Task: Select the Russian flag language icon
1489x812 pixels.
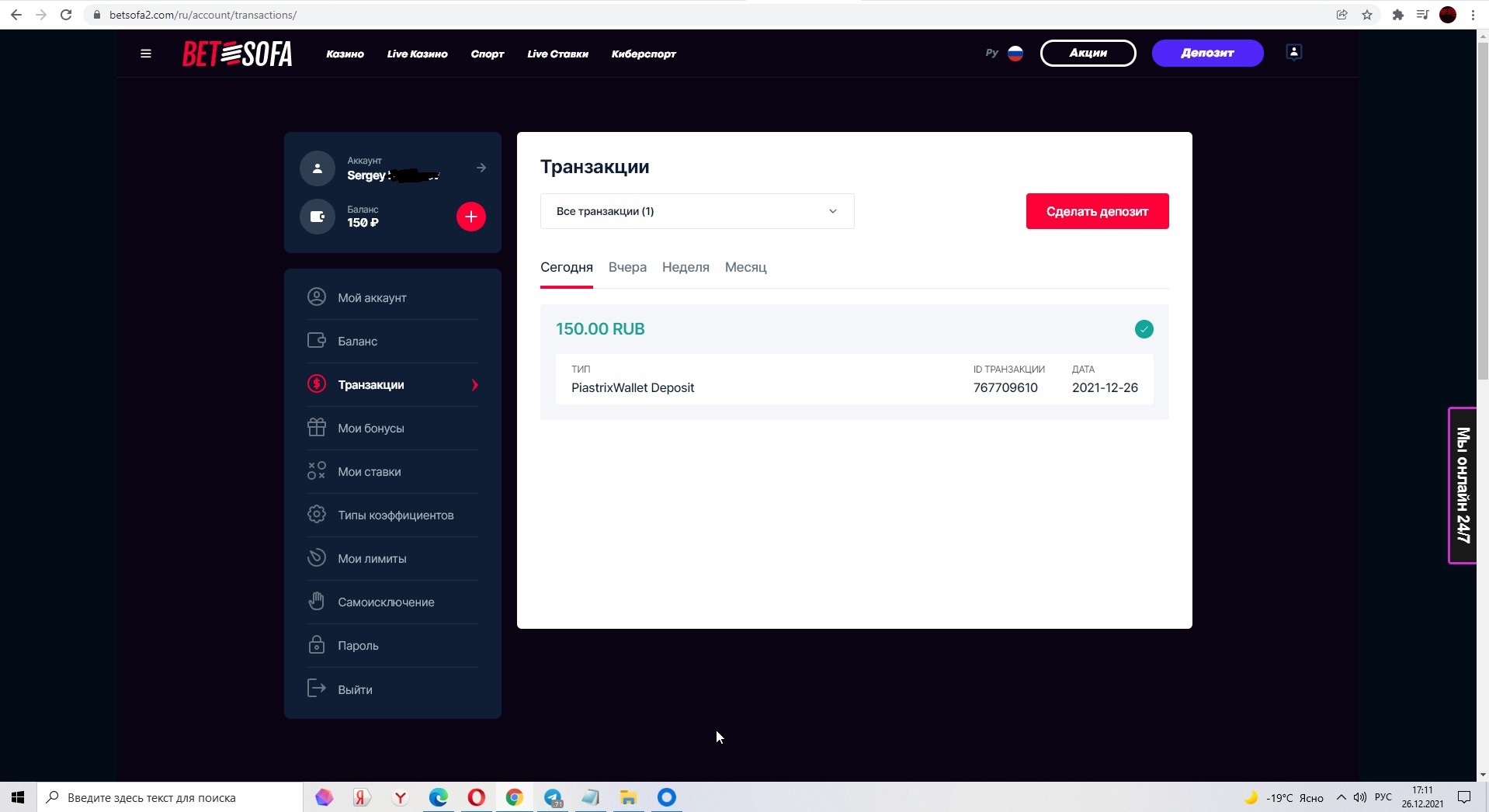Action: [1015, 54]
